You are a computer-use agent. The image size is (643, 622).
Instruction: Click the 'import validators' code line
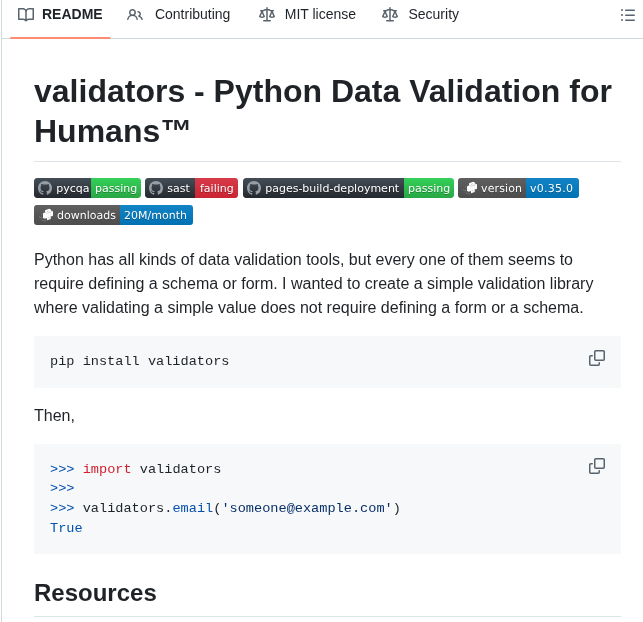(135, 469)
